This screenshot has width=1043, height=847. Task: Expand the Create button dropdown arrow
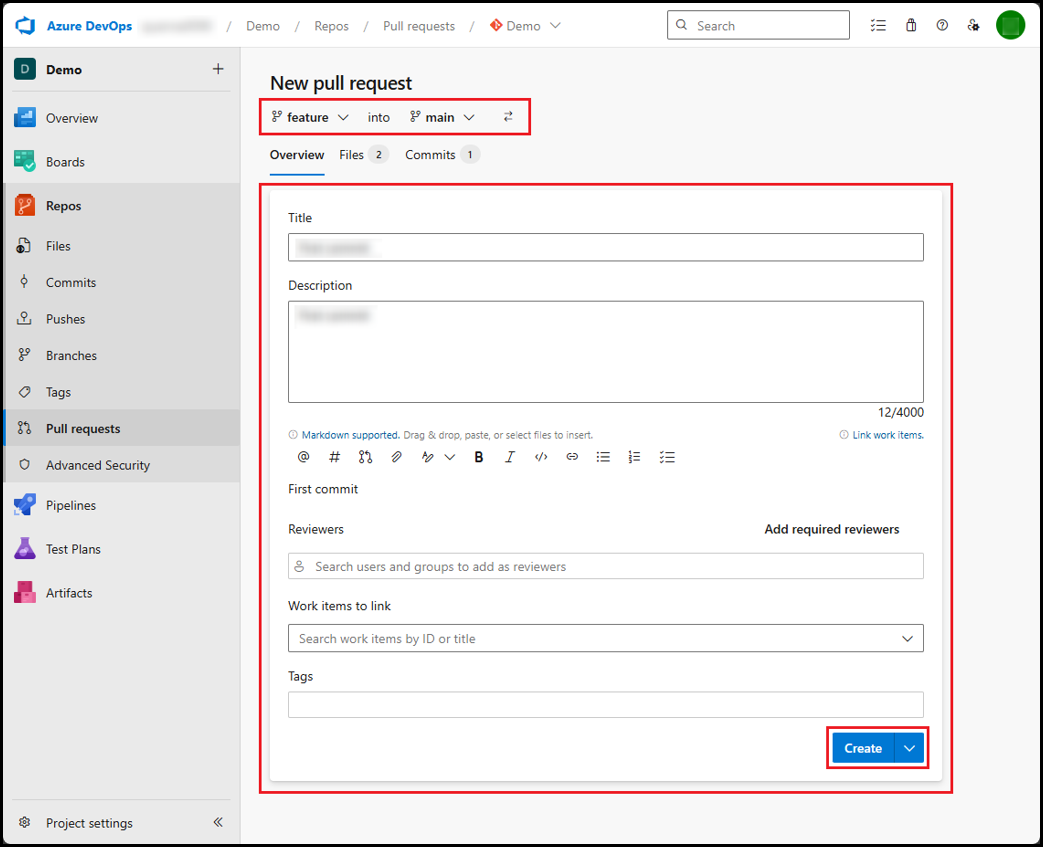[x=909, y=748]
